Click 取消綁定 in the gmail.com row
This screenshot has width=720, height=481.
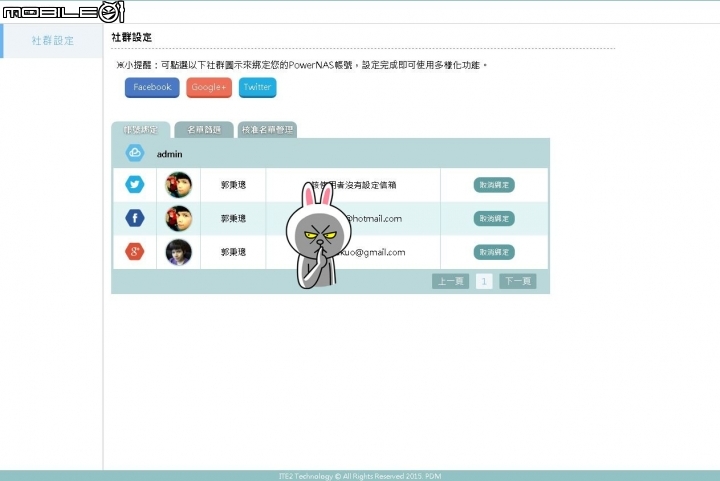click(x=494, y=252)
